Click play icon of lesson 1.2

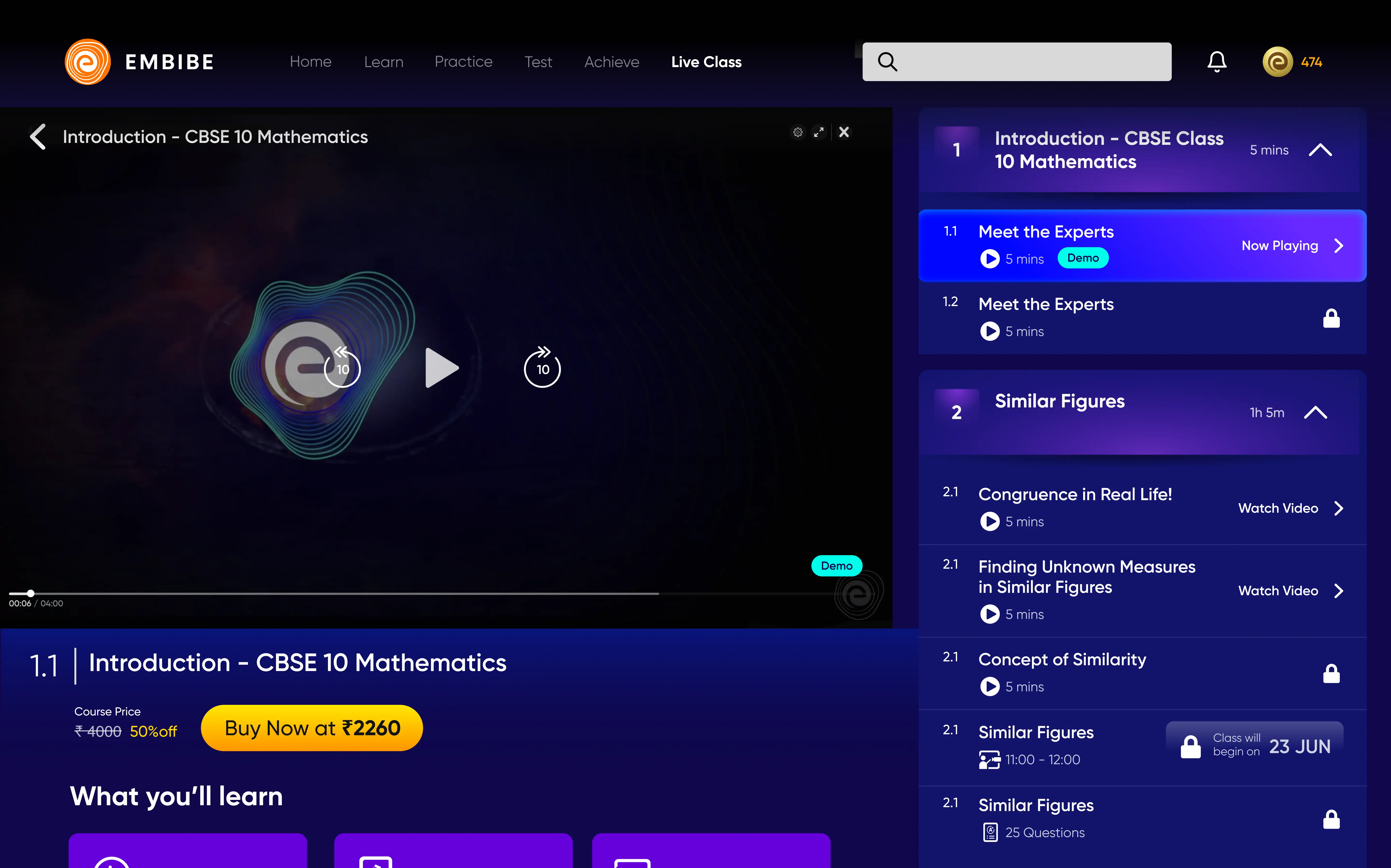click(x=990, y=331)
